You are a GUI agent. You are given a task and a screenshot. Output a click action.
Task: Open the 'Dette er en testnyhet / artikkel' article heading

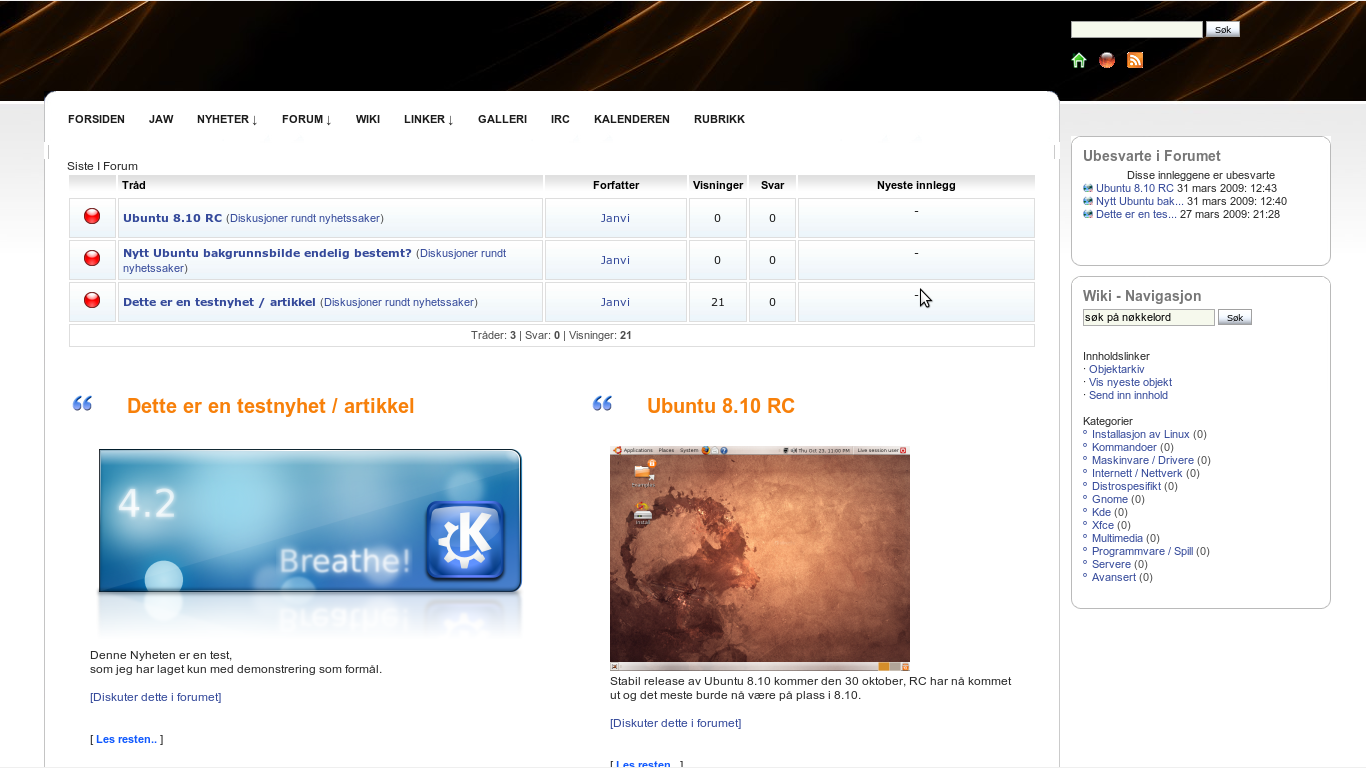(x=270, y=406)
